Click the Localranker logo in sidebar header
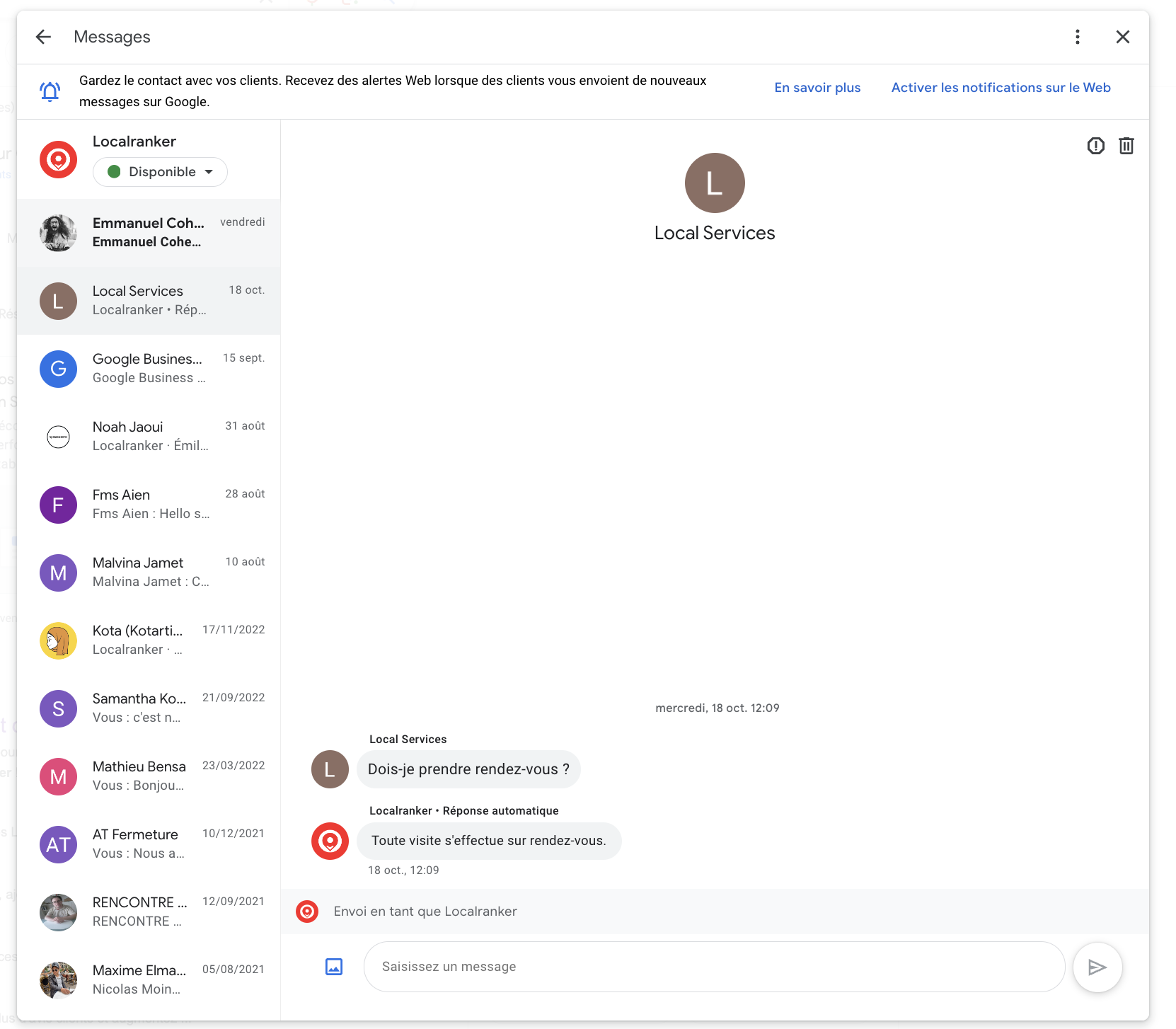Screen dimensions: 1176x1029 click(x=58, y=159)
